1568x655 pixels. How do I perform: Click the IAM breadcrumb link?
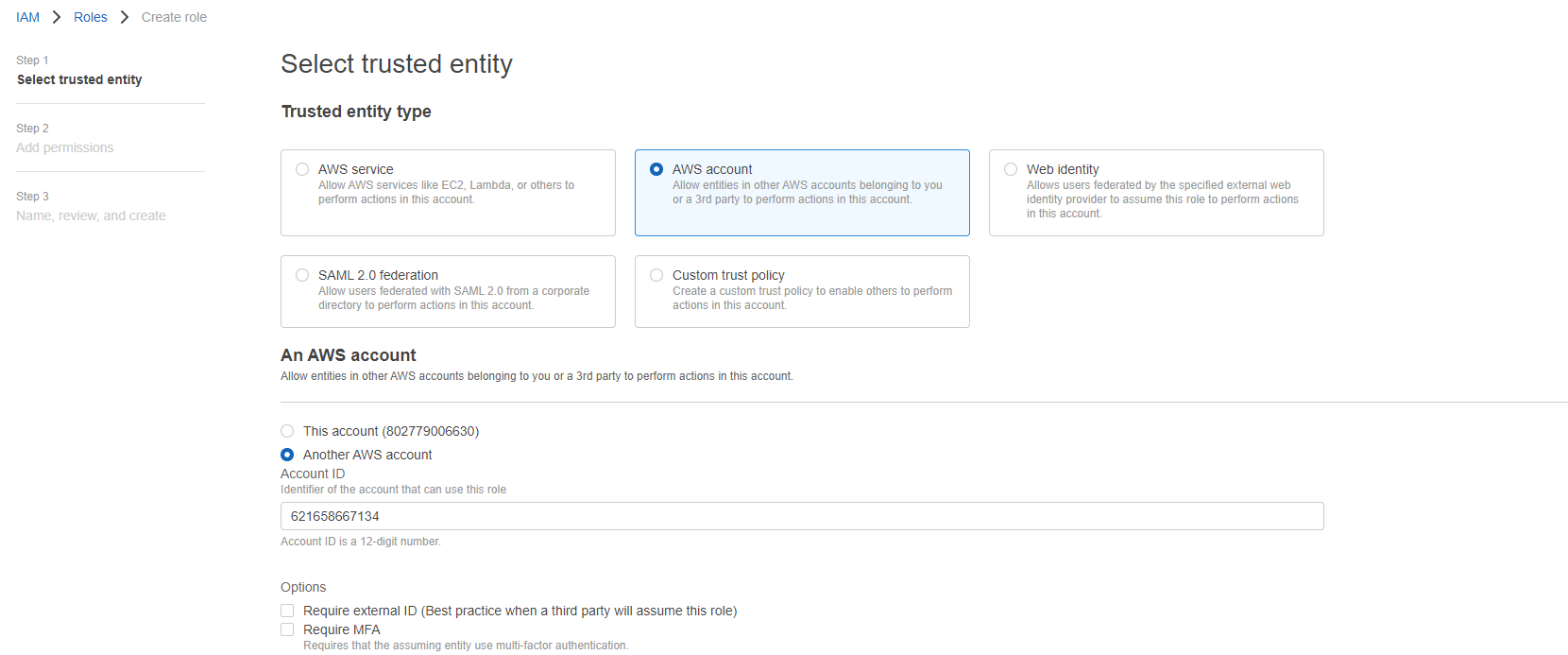[27, 17]
